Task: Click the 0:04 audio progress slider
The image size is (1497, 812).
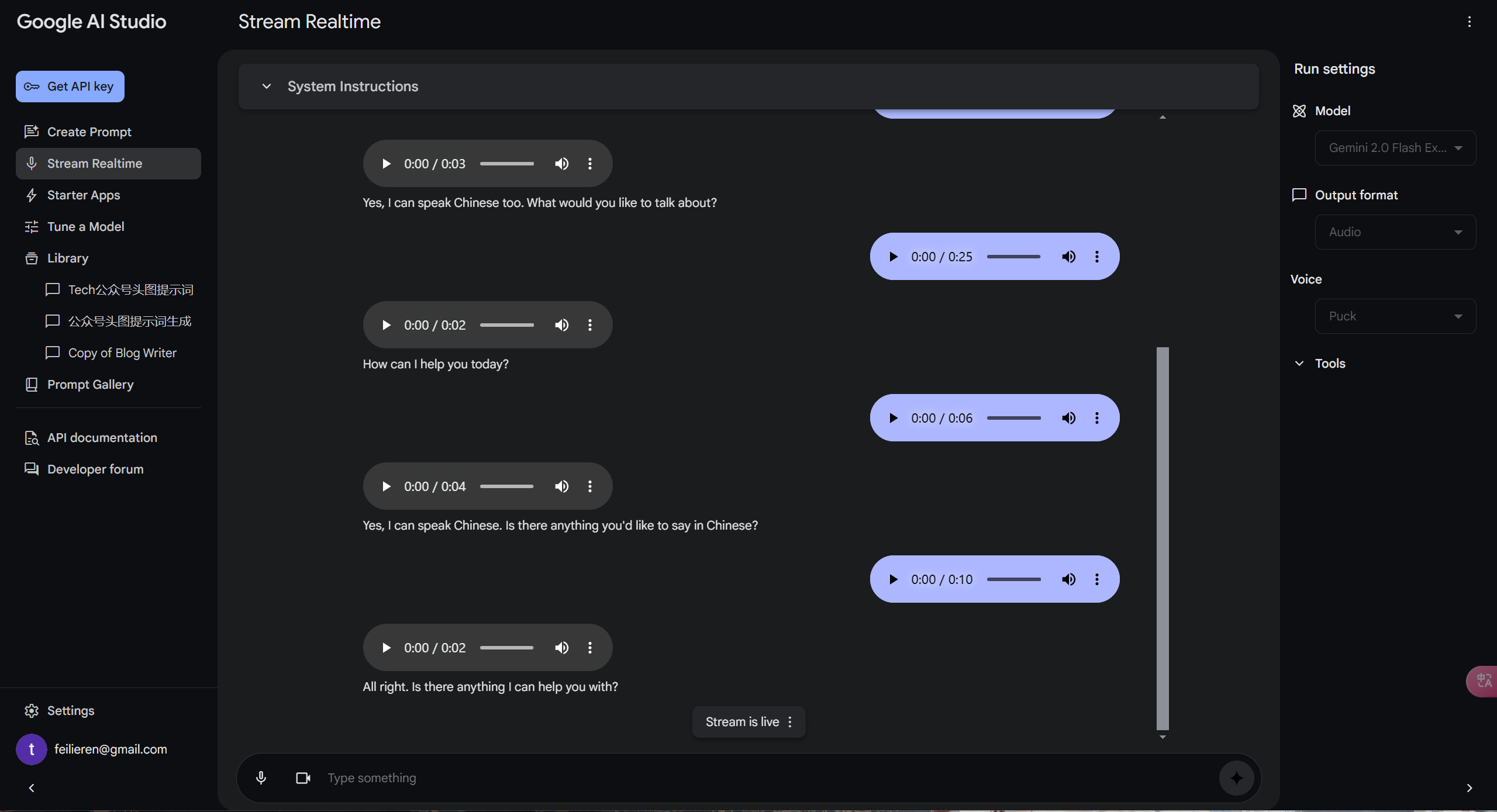Action: pyautogui.click(x=506, y=486)
